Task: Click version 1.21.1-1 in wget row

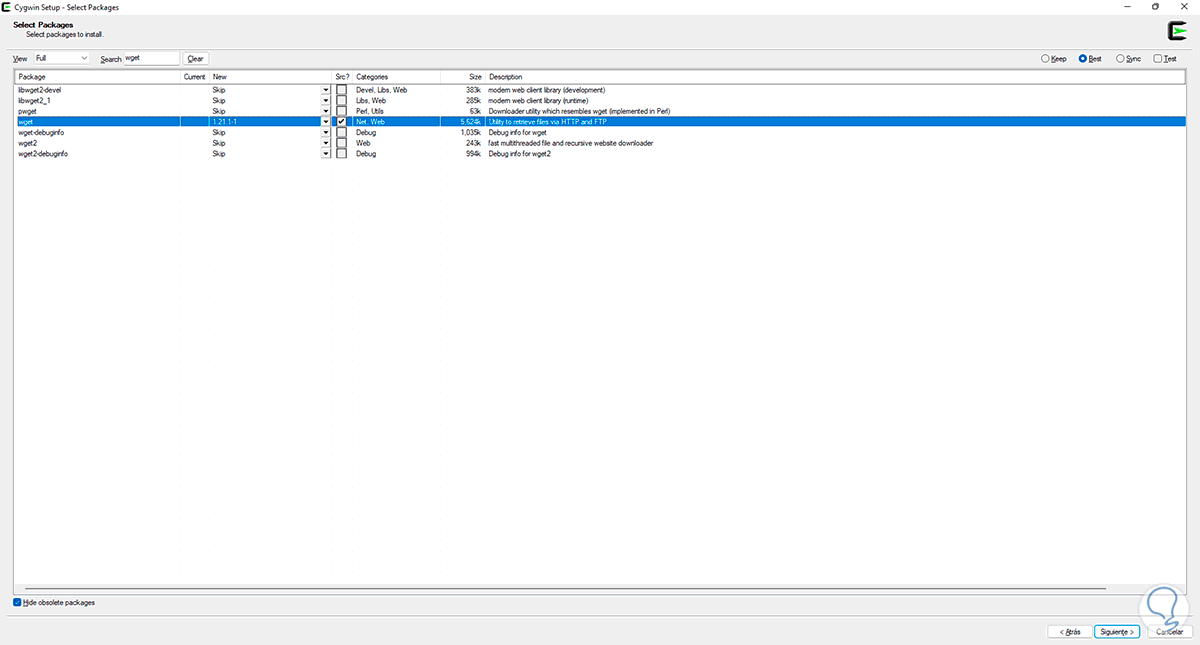Action: 225,122
